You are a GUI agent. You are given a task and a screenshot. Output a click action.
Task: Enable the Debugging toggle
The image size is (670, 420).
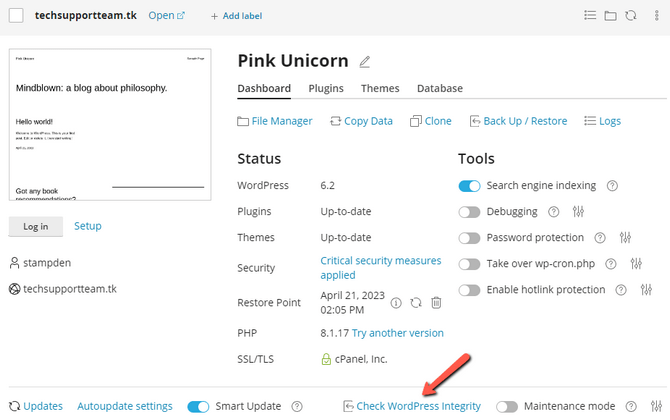[469, 212]
